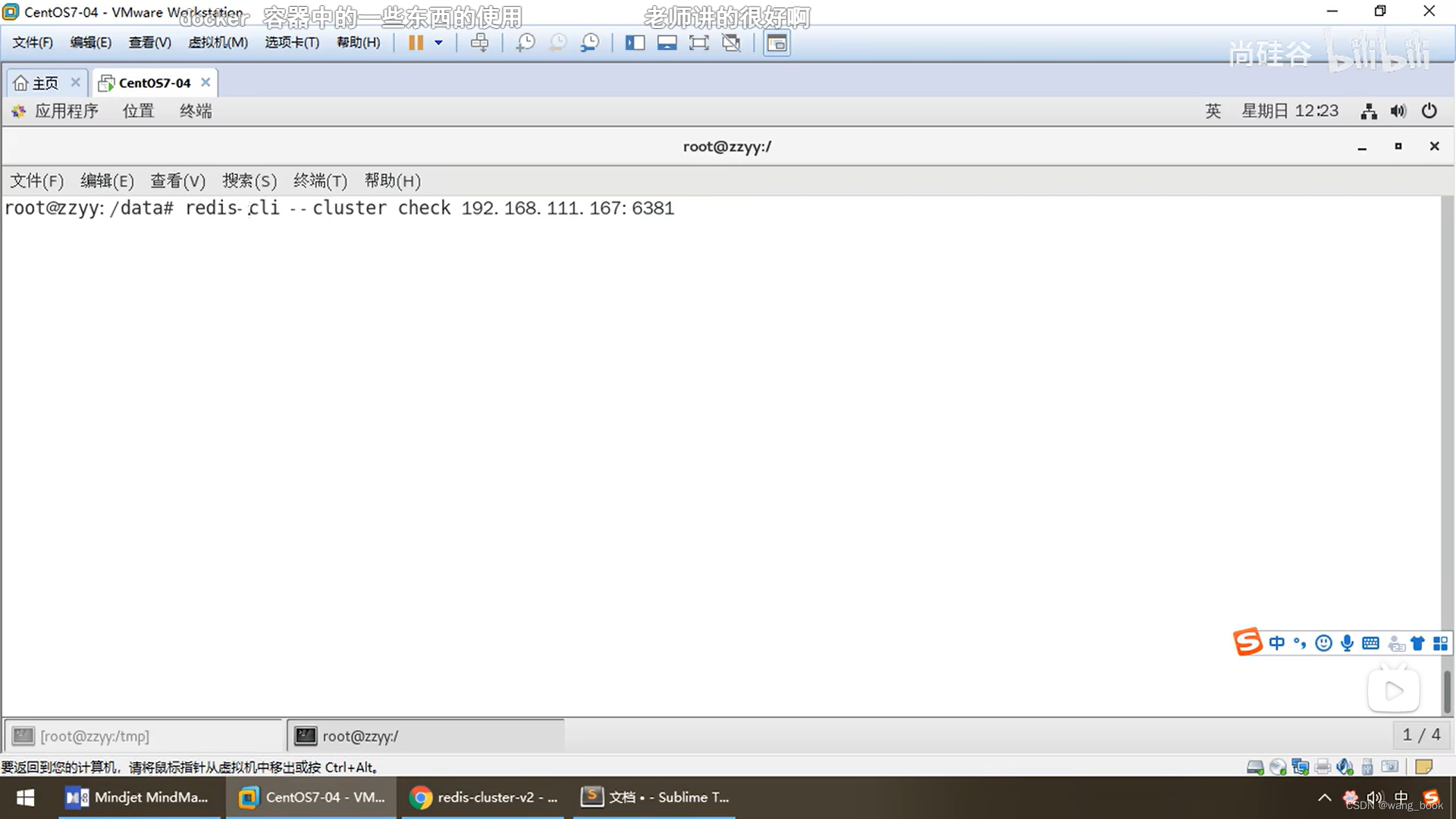The image size is (1456, 819).
Task: Expand the 应用程序 applications menu
Action: 65,111
